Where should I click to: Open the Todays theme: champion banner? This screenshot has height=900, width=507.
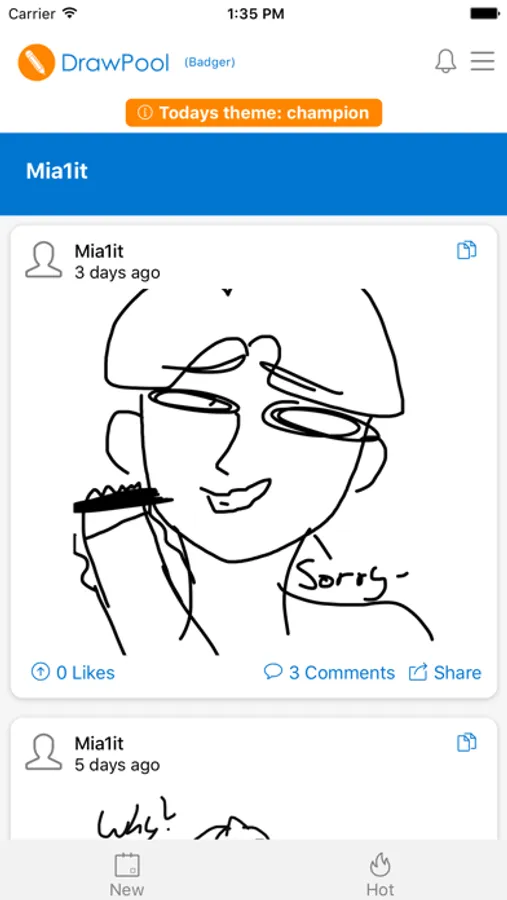[x=254, y=112]
